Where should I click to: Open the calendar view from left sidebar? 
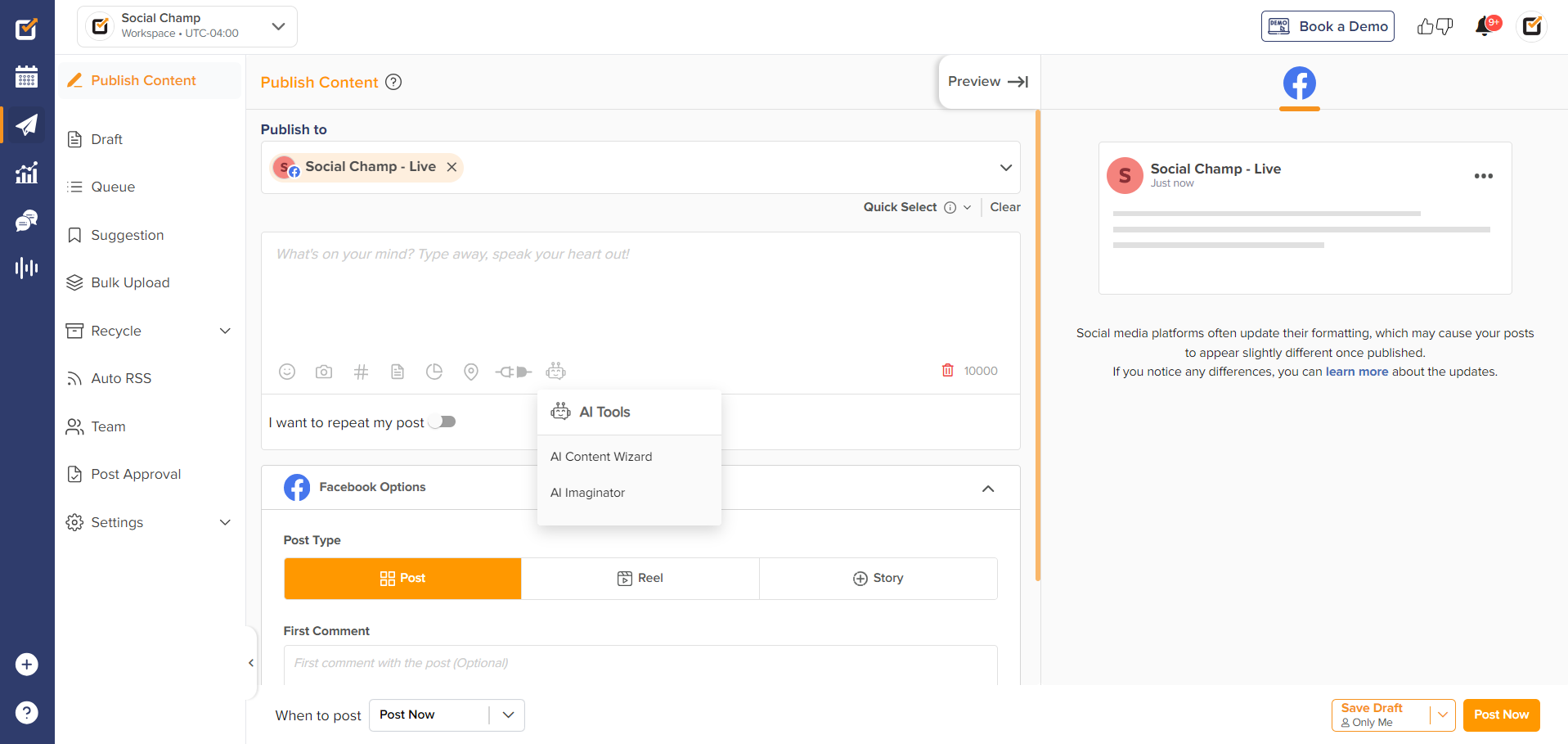click(x=27, y=77)
